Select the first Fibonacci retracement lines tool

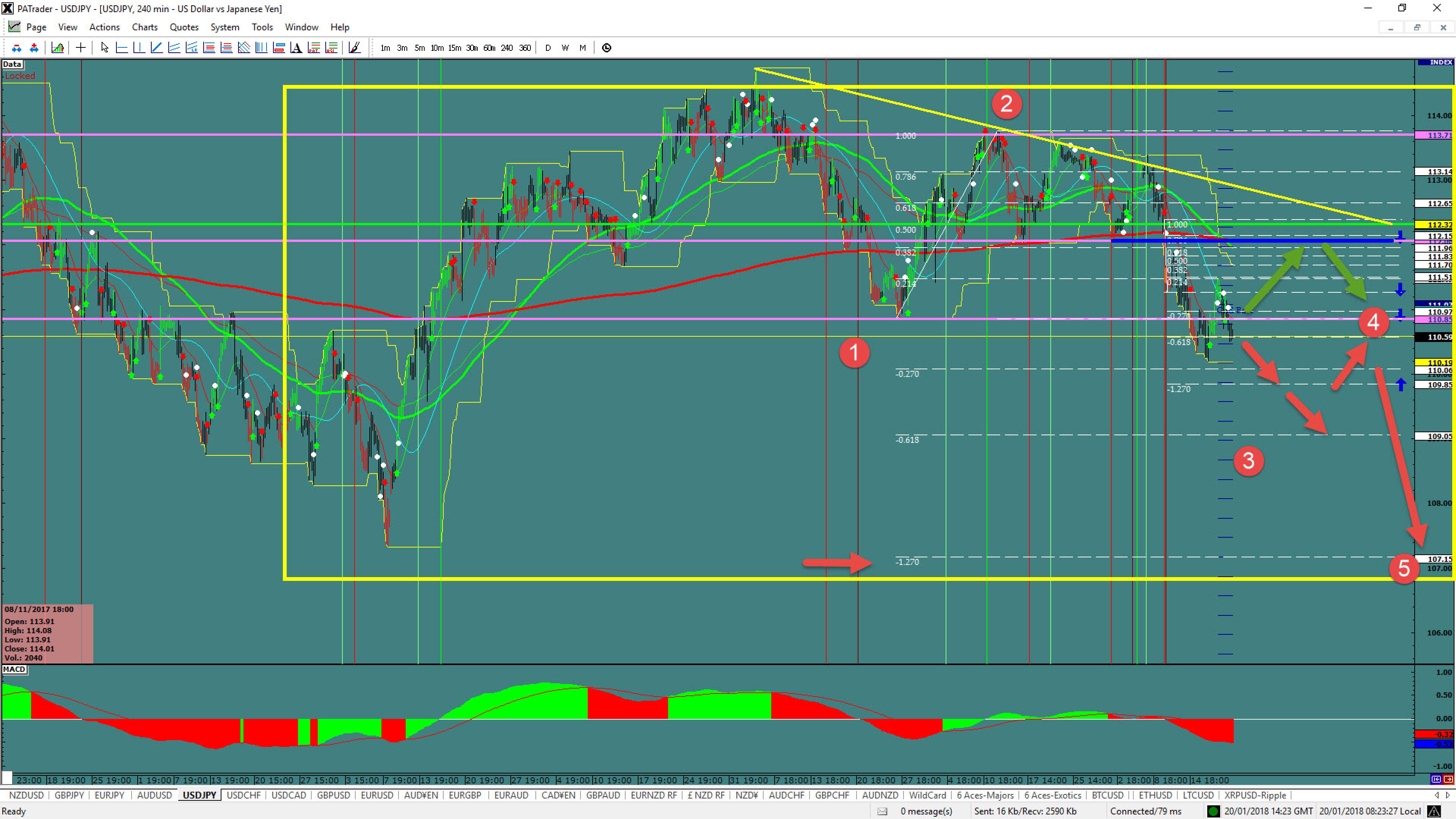[x=209, y=48]
